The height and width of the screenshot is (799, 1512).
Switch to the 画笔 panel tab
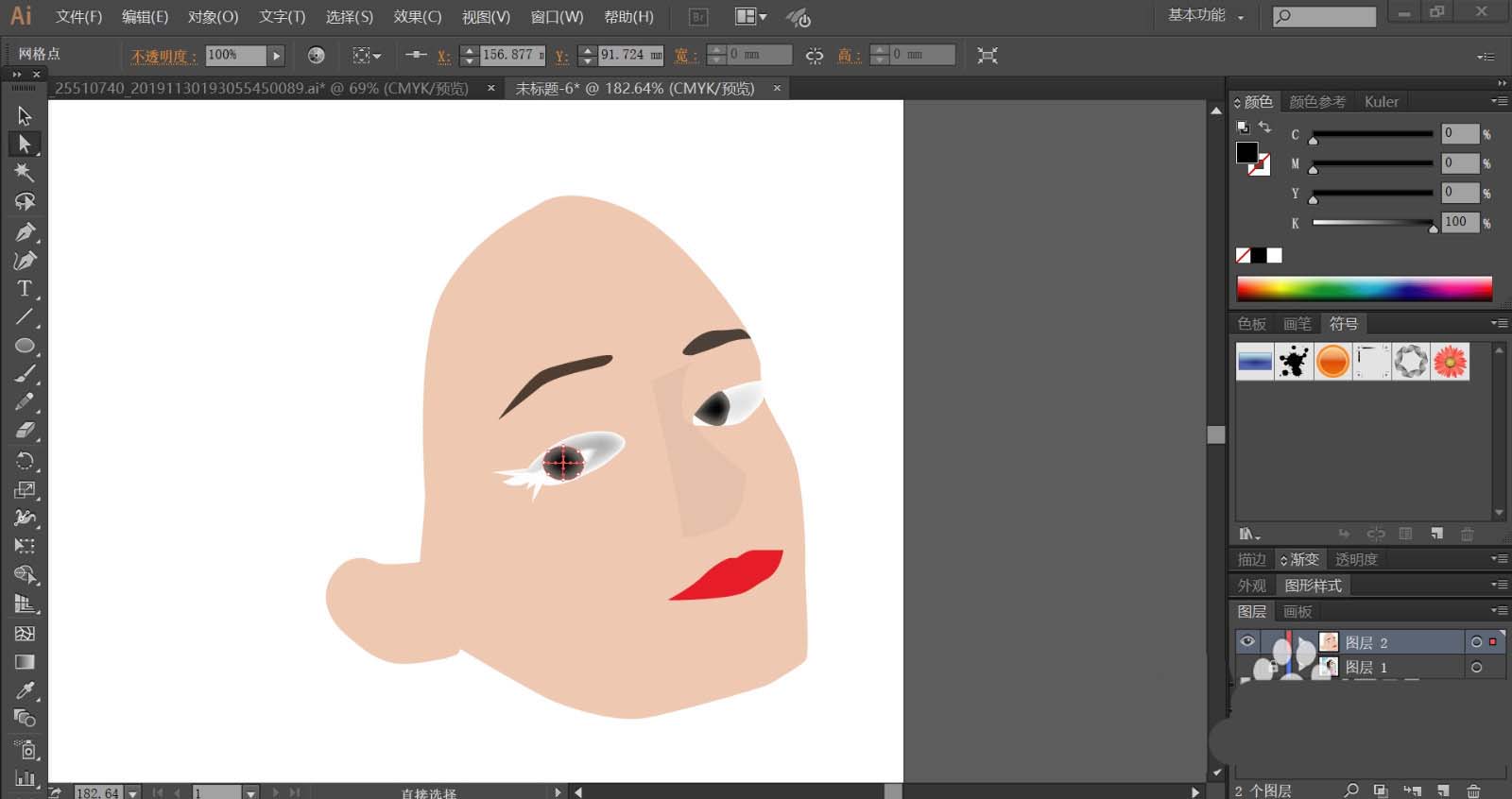click(1297, 324)
